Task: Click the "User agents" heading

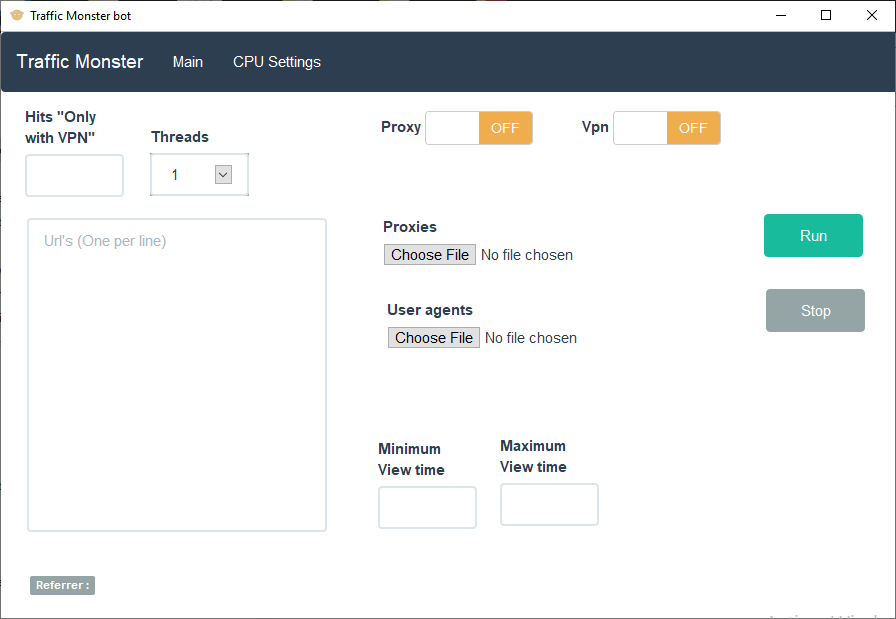Action: click(430, 310)
